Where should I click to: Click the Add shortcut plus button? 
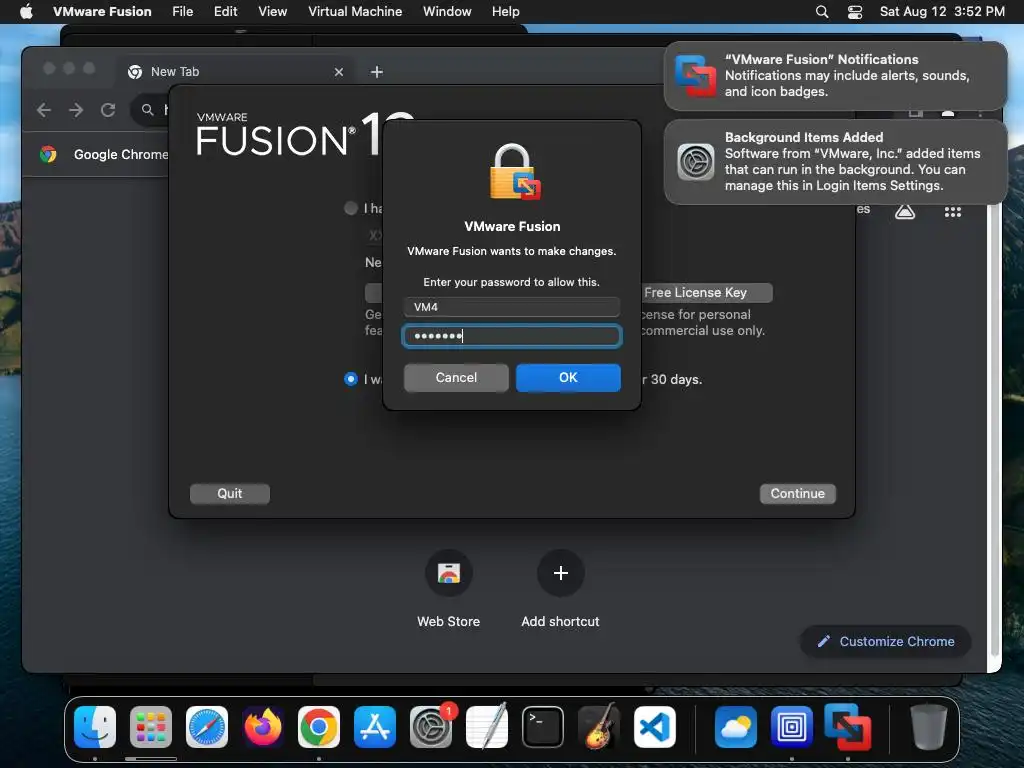click(x=560, y=573)
